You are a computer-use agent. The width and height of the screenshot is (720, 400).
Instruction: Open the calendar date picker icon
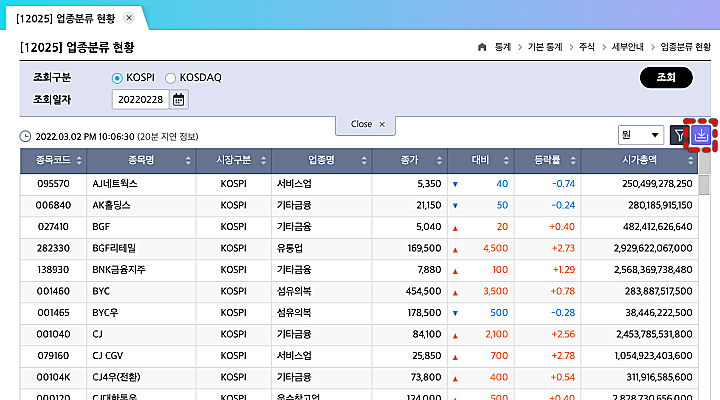tap(179, 100)
